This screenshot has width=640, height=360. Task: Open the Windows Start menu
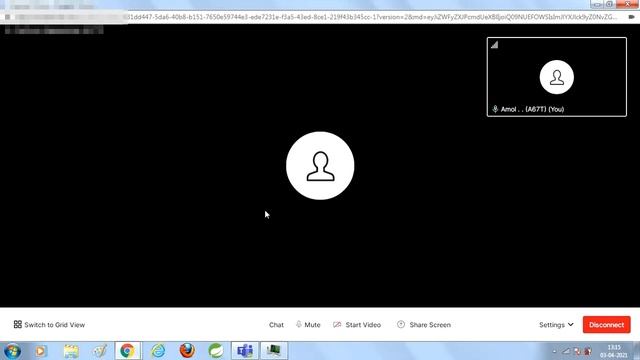(12, 351)
